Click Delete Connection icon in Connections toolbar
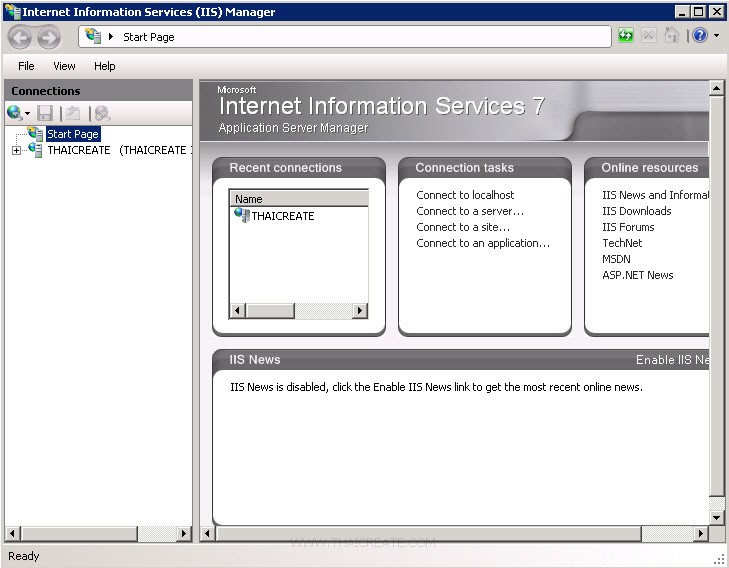The width and height of the screenshot is (729, 568). (x=102, y=113)
